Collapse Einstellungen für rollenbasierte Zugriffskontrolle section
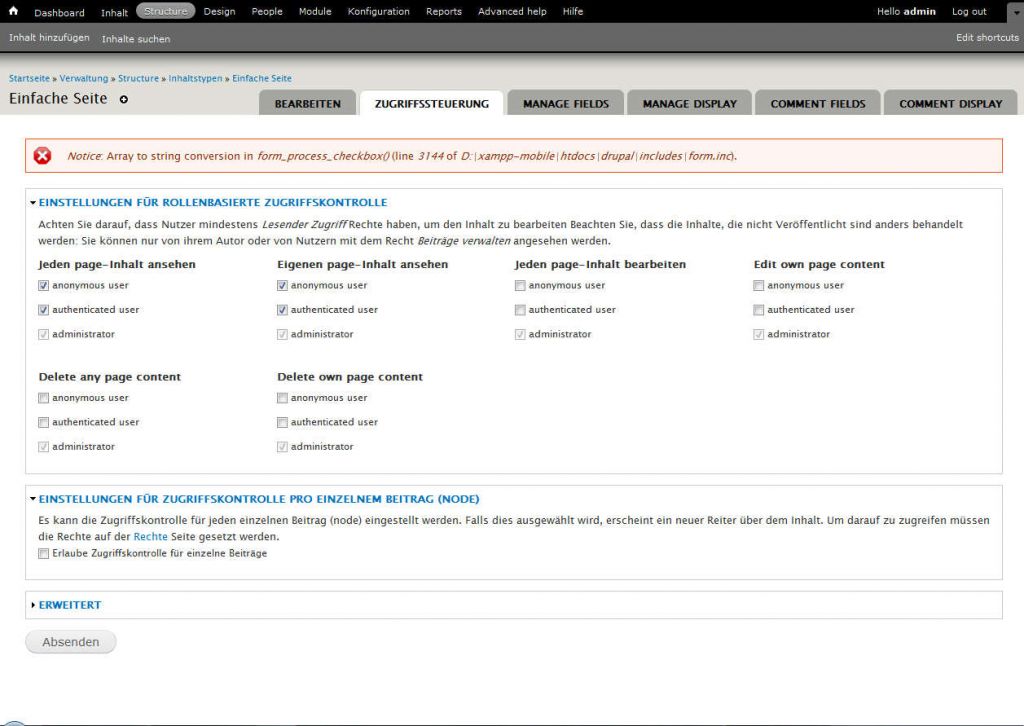The width and height of the screenshot is (1024, 726). pyautogui.click(x=212, y=202)
